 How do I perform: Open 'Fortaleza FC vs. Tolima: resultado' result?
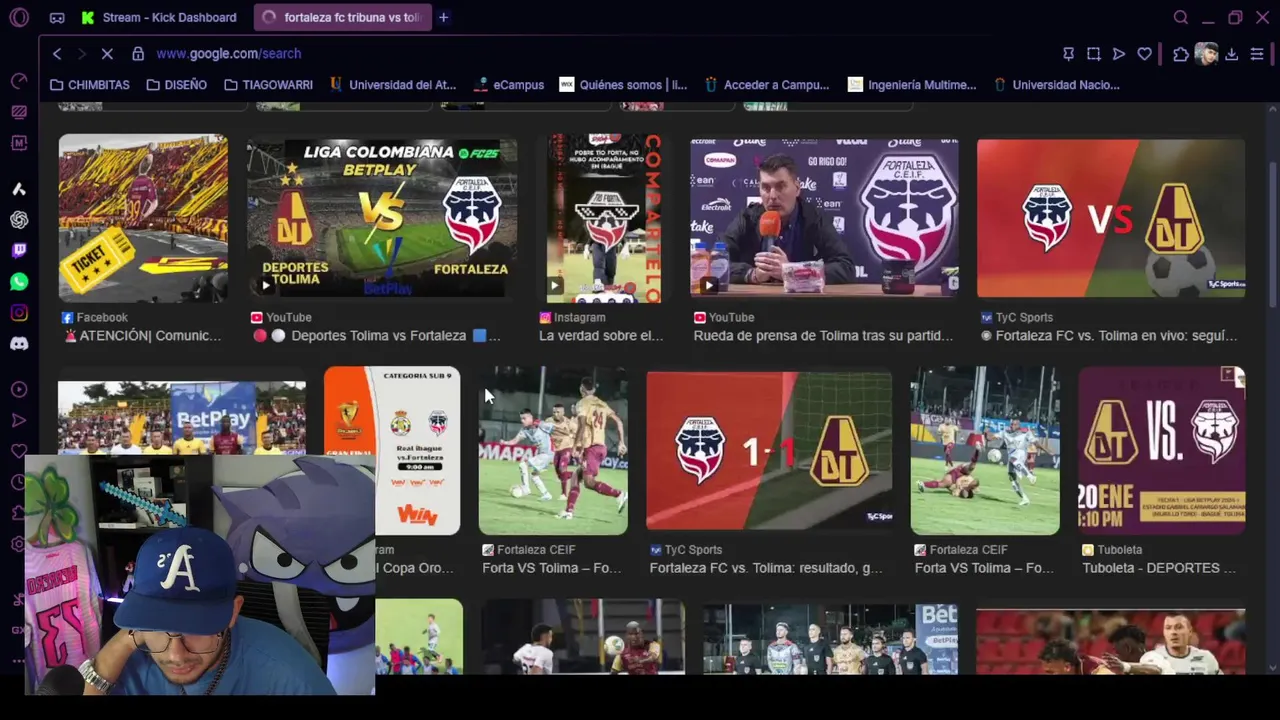[766, 568]
